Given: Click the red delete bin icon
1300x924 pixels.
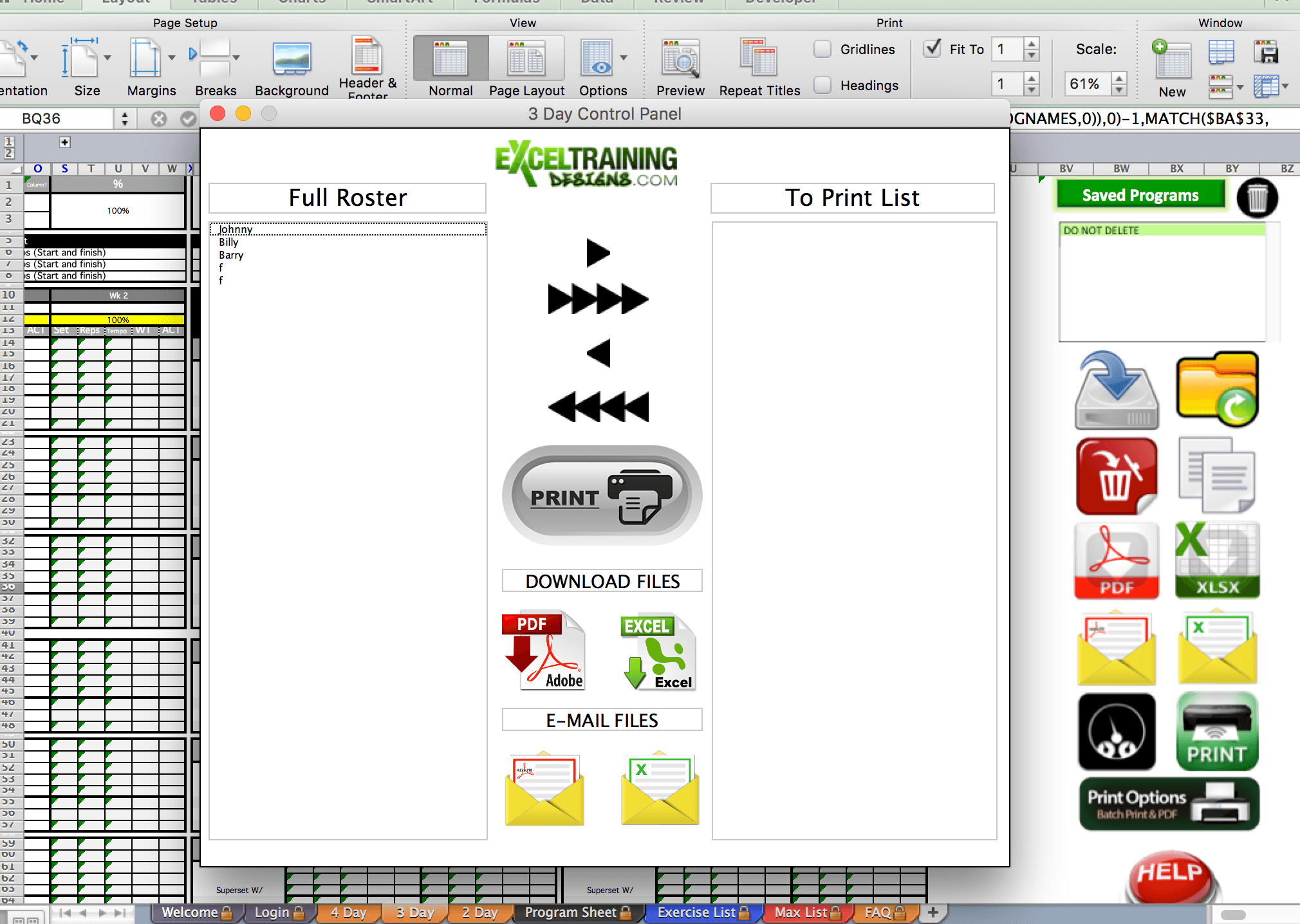Looking at the screenshot, I should [1116, 476].
